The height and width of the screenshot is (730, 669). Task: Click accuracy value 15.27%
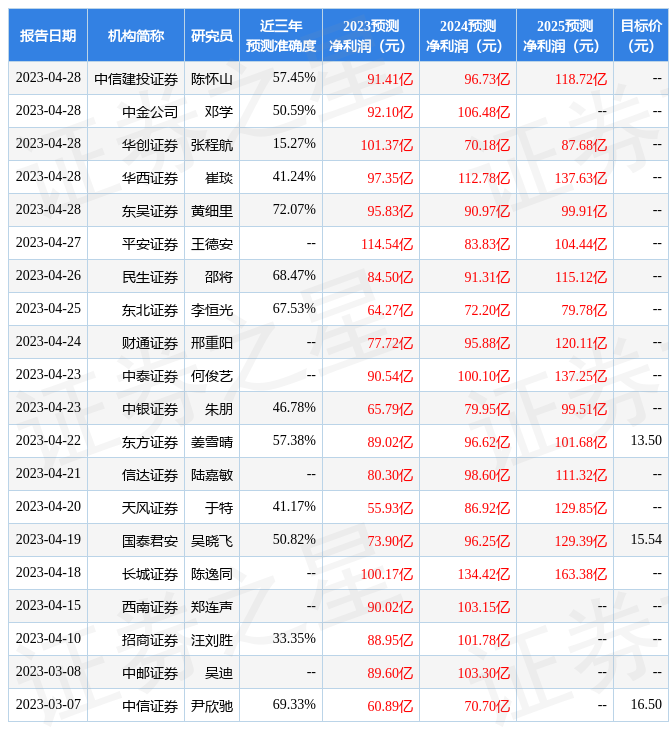click(294, 143)
